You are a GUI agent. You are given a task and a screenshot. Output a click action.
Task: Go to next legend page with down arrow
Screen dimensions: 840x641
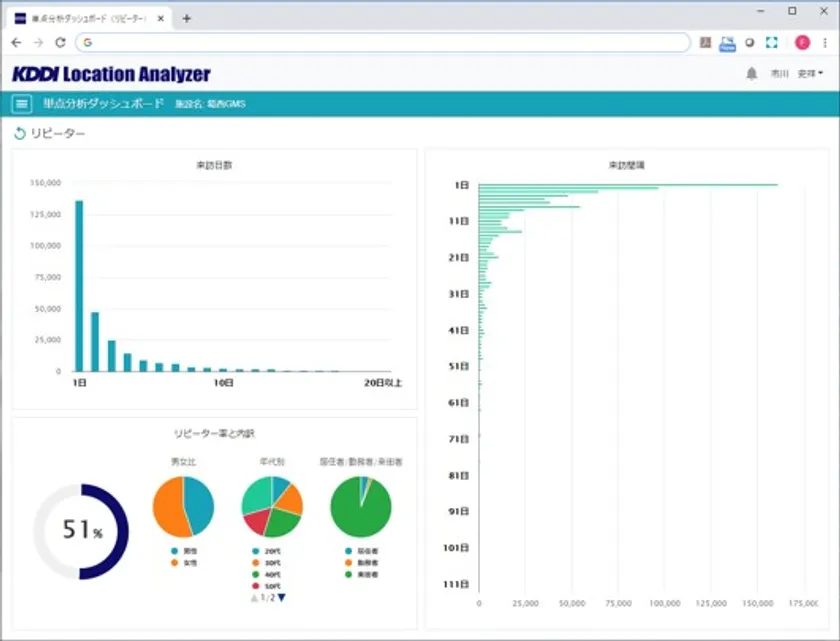pyautogui.click(x=282, y=598)
